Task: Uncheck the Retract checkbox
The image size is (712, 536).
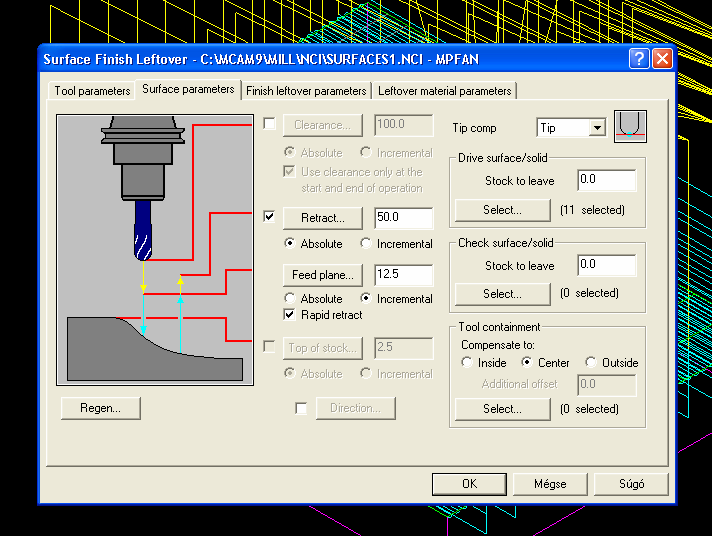Action: tap(269, 216)
